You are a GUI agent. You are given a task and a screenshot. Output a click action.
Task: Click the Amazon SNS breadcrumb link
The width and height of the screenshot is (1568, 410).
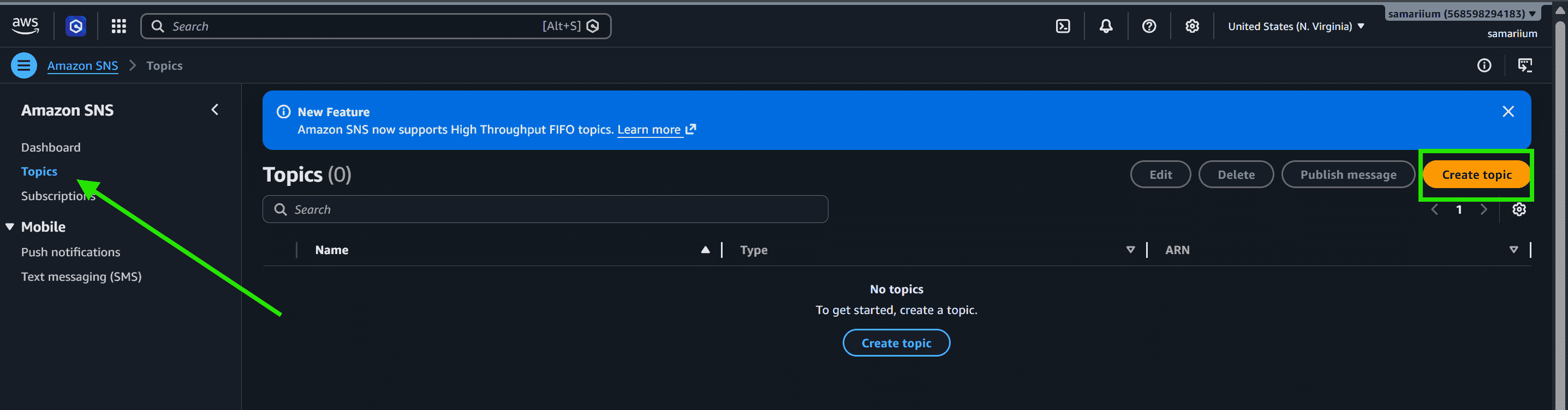tap(83, 65)
